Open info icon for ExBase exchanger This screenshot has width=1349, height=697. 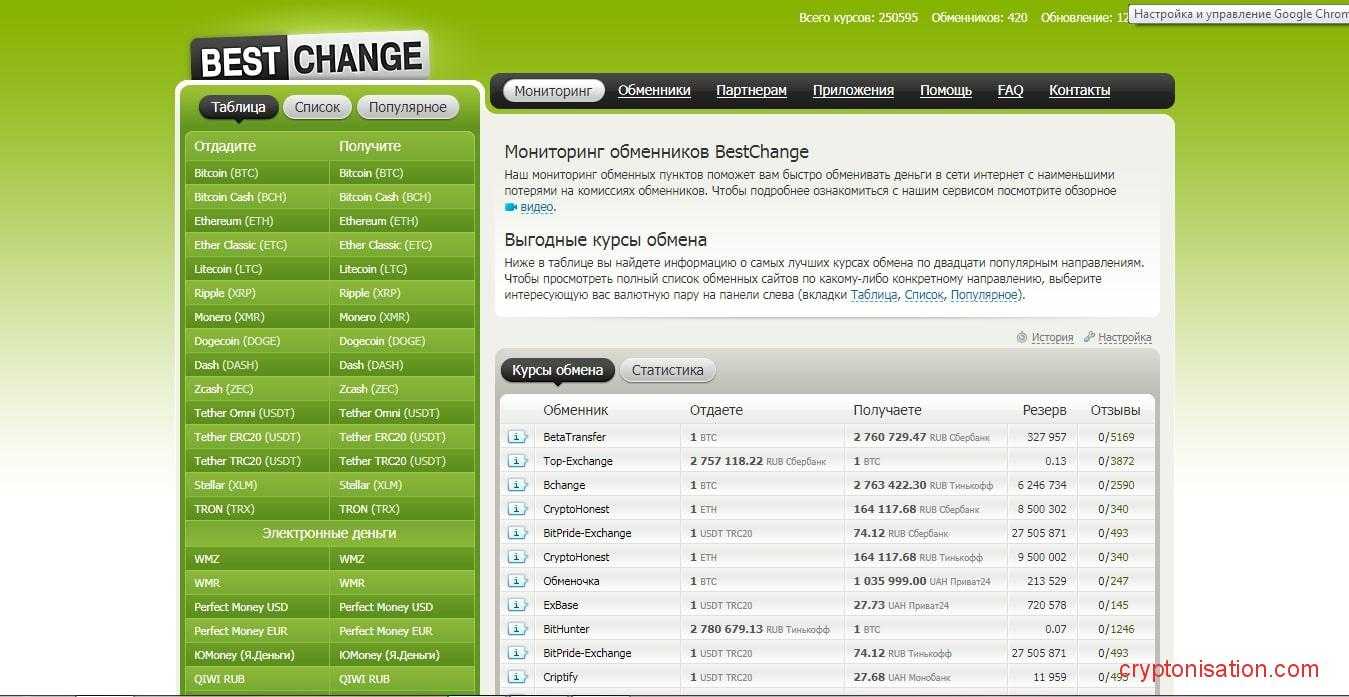click(517, 605)
